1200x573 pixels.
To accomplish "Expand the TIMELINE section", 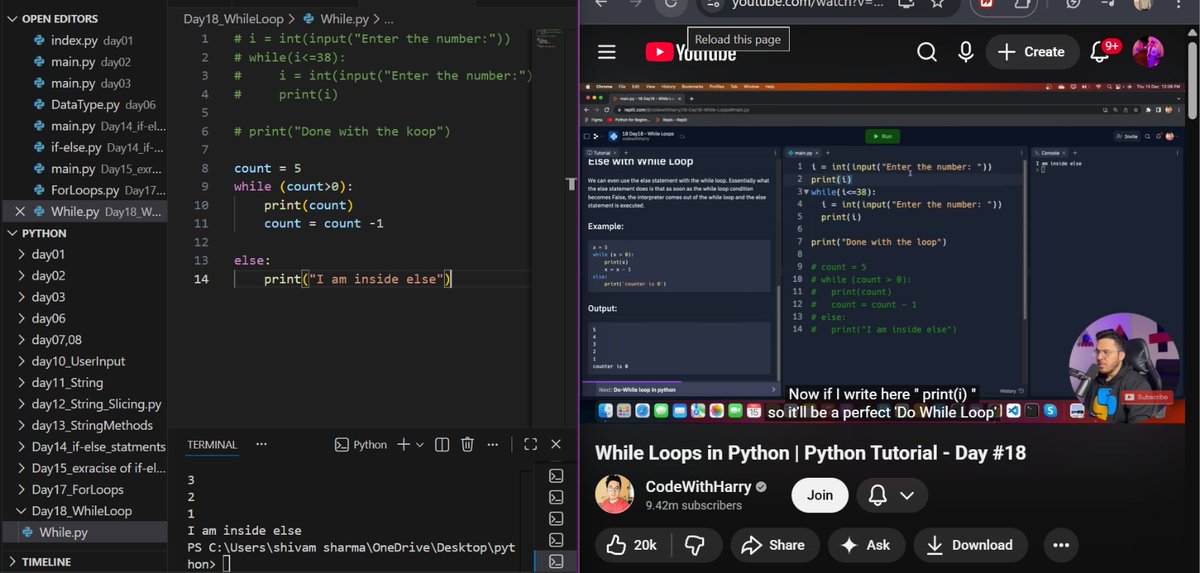I will coord(47,562).
